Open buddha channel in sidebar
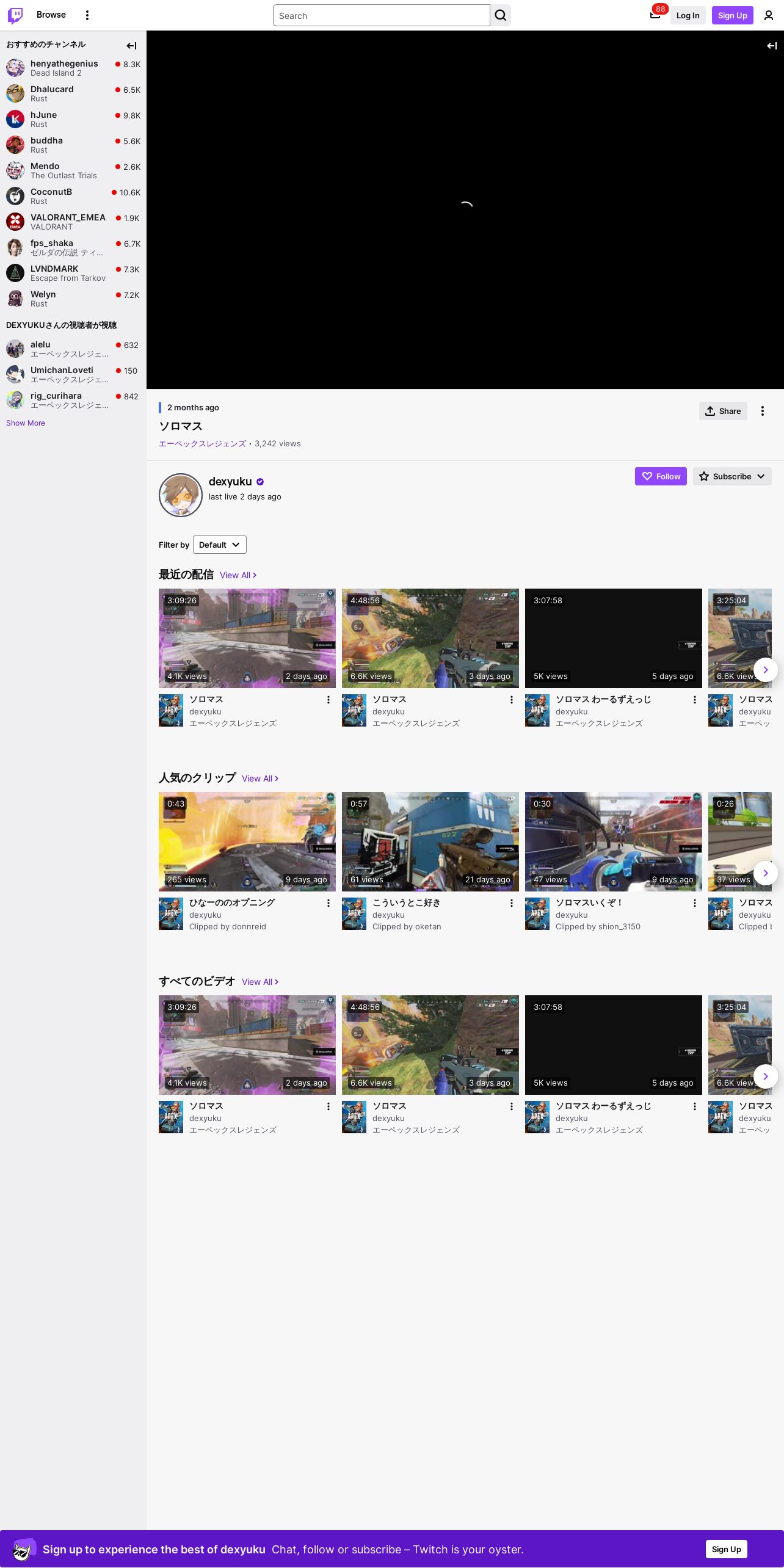 73,145
